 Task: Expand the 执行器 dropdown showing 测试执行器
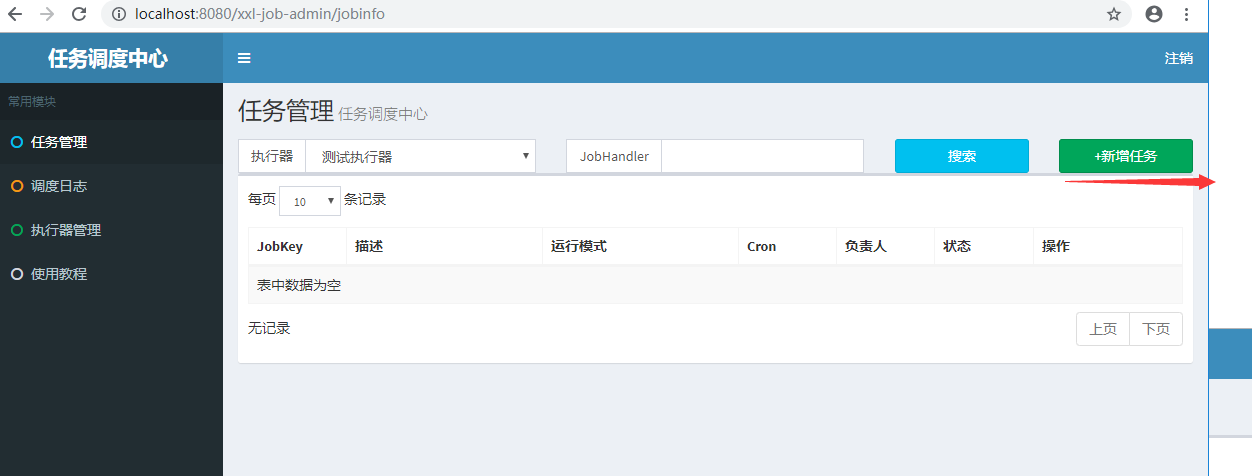(421, 156)
